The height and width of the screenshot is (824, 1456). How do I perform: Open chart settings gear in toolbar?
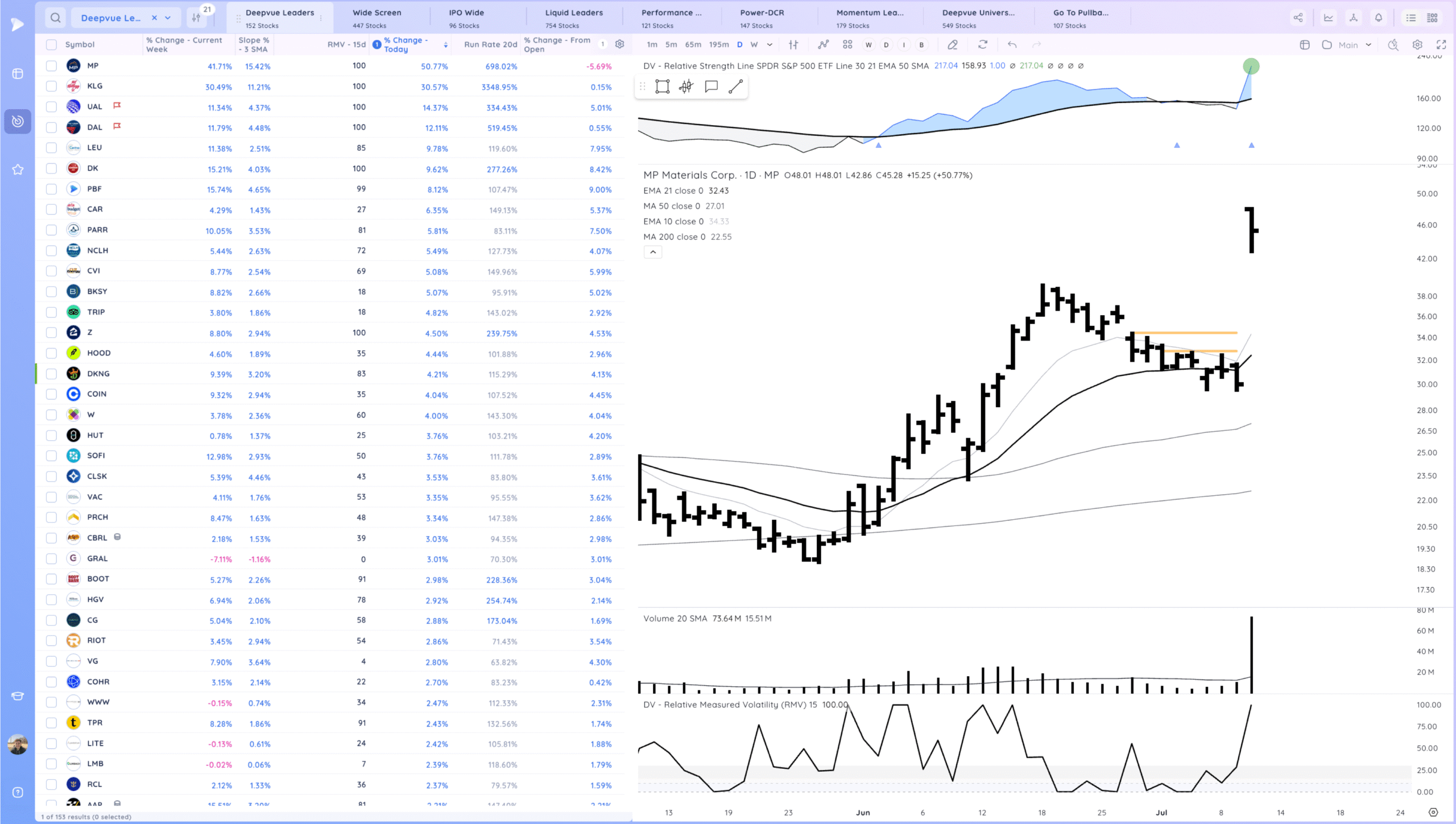pos(1417,44)
